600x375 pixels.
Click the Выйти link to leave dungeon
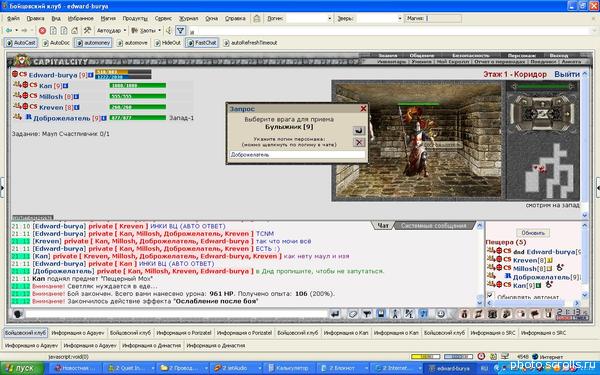tap(567, 74)
